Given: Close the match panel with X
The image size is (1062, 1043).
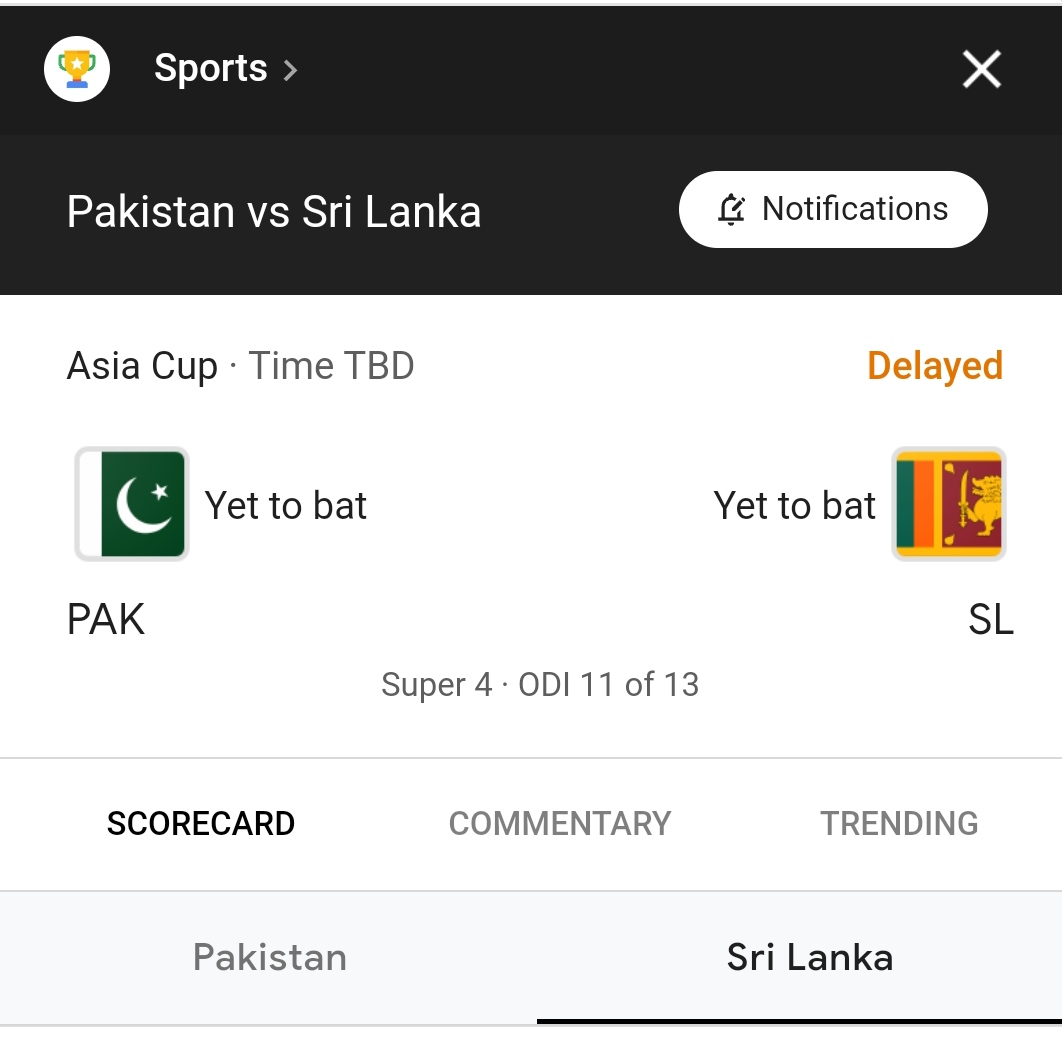Looking at the screenshot, I should coord(981,69).
